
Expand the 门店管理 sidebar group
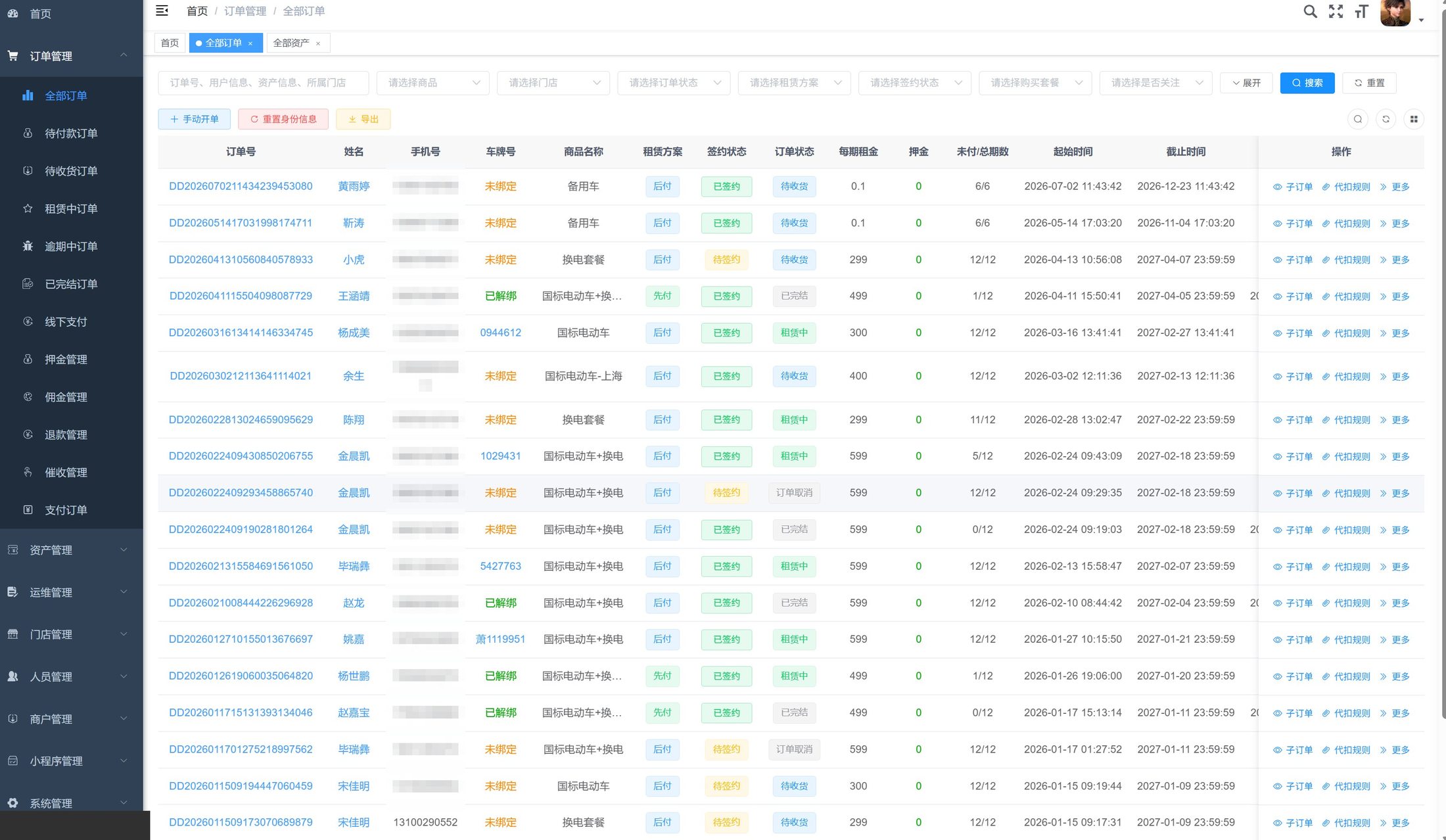click(71, 634)
